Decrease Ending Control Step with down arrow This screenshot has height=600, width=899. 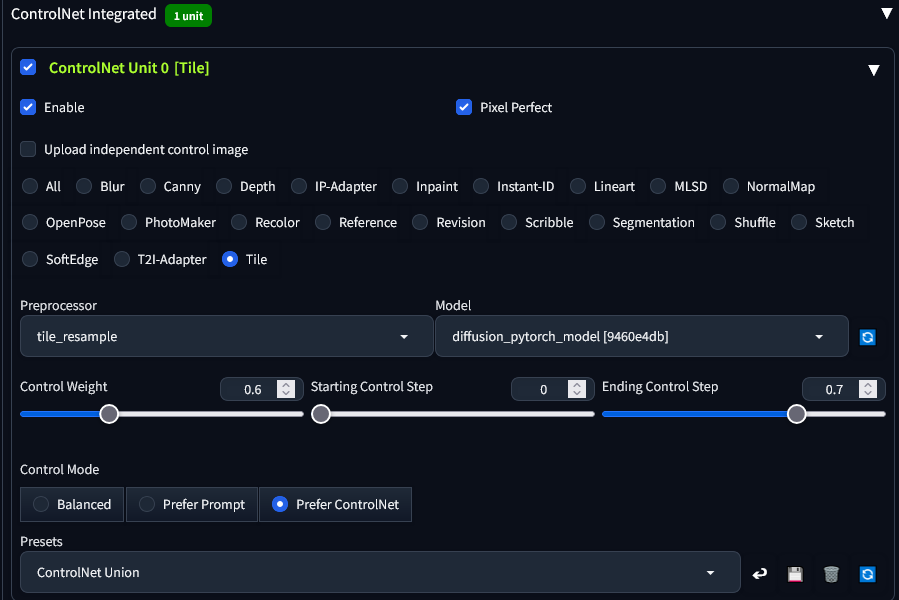(868, 393)
